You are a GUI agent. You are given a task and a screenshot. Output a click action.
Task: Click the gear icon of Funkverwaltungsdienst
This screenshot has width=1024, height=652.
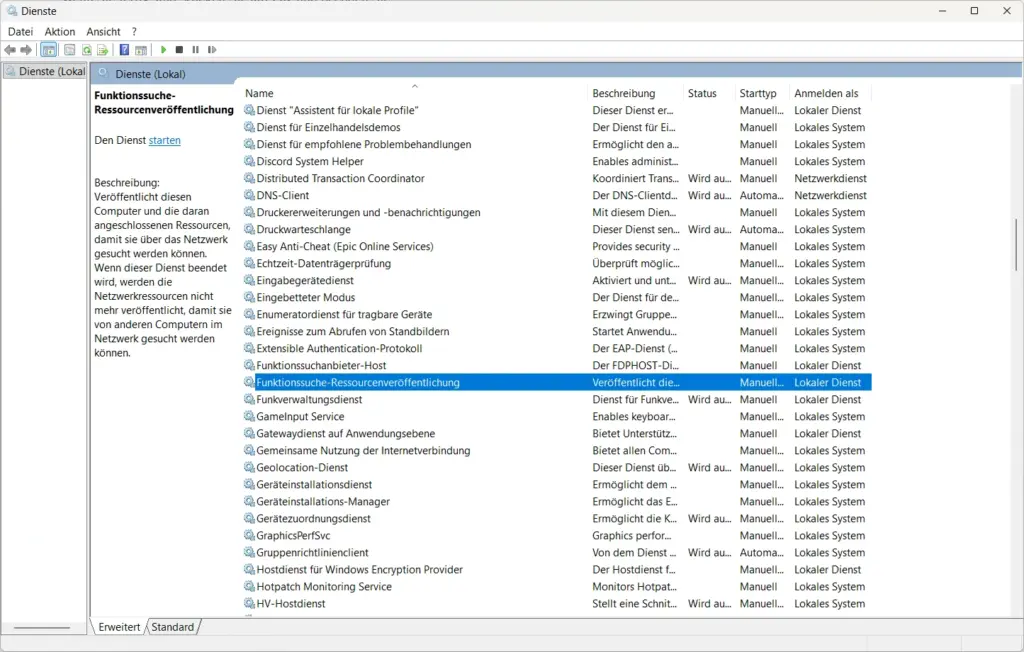pyautogui.click(x=249, y=399)
